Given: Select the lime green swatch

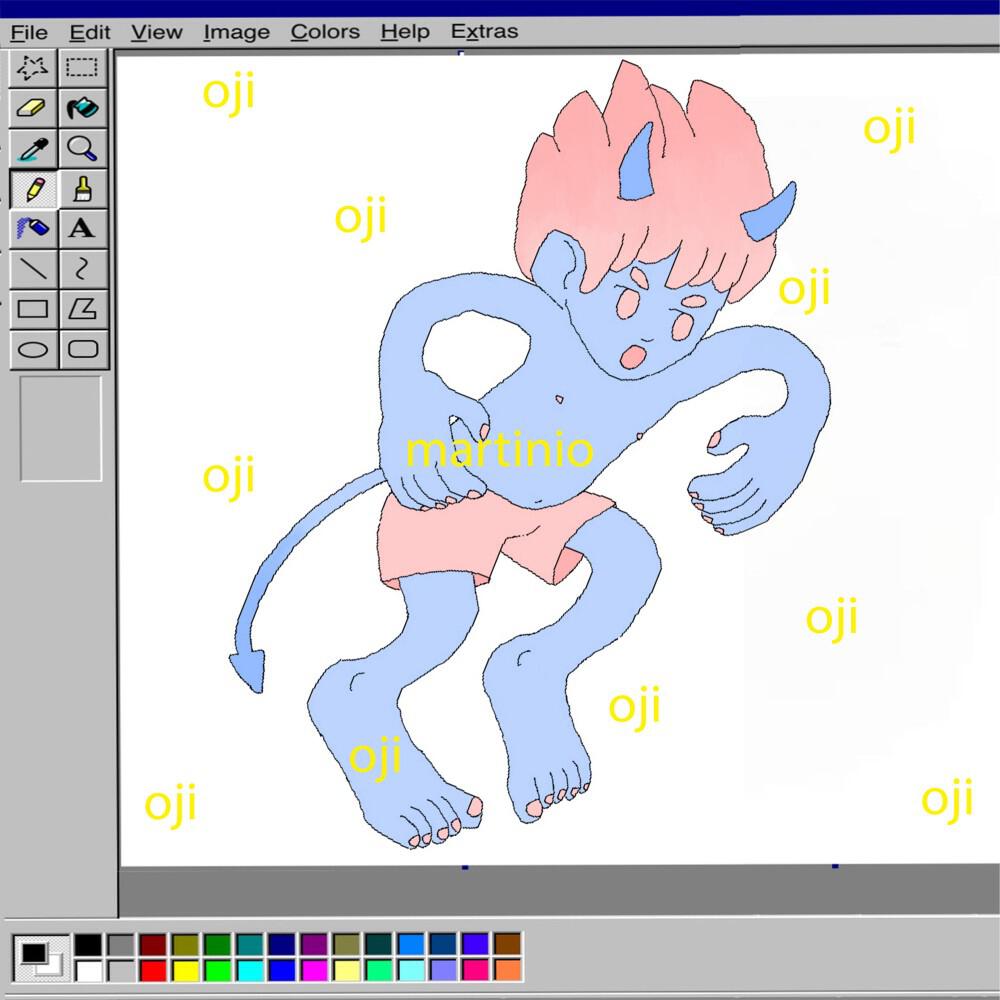Looking at the screenshot, I should [x=217, y=971].
